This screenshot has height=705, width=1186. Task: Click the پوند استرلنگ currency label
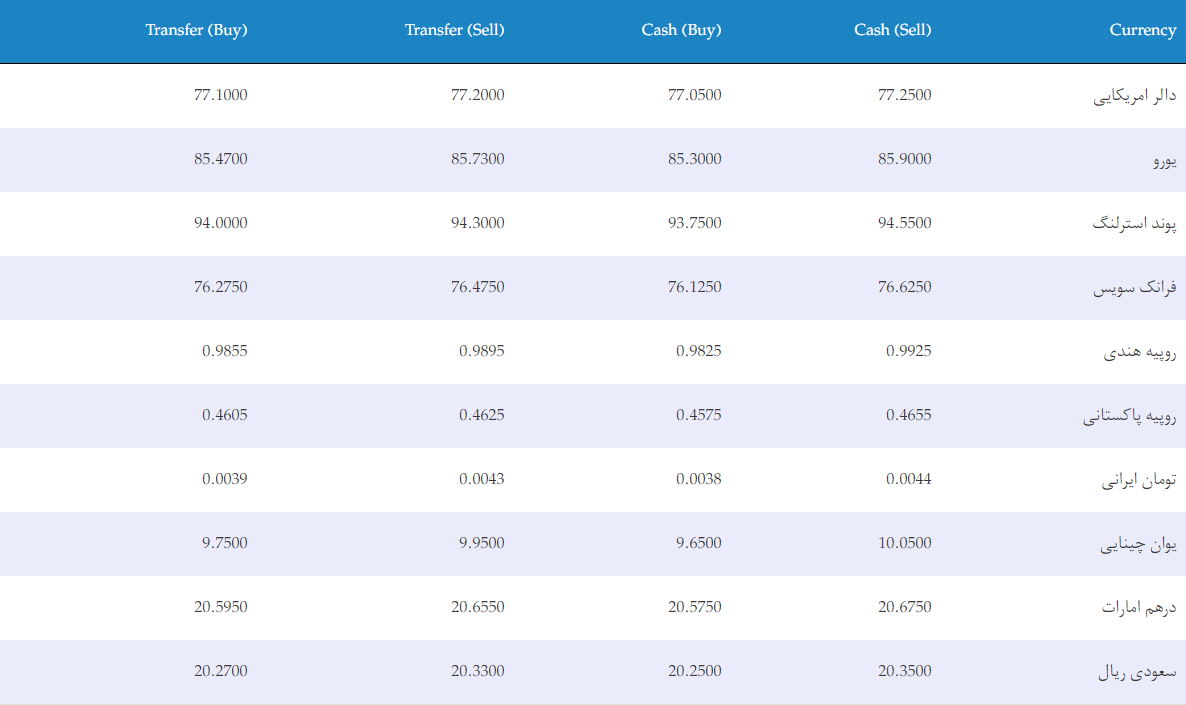click(x=1135, y=223)
